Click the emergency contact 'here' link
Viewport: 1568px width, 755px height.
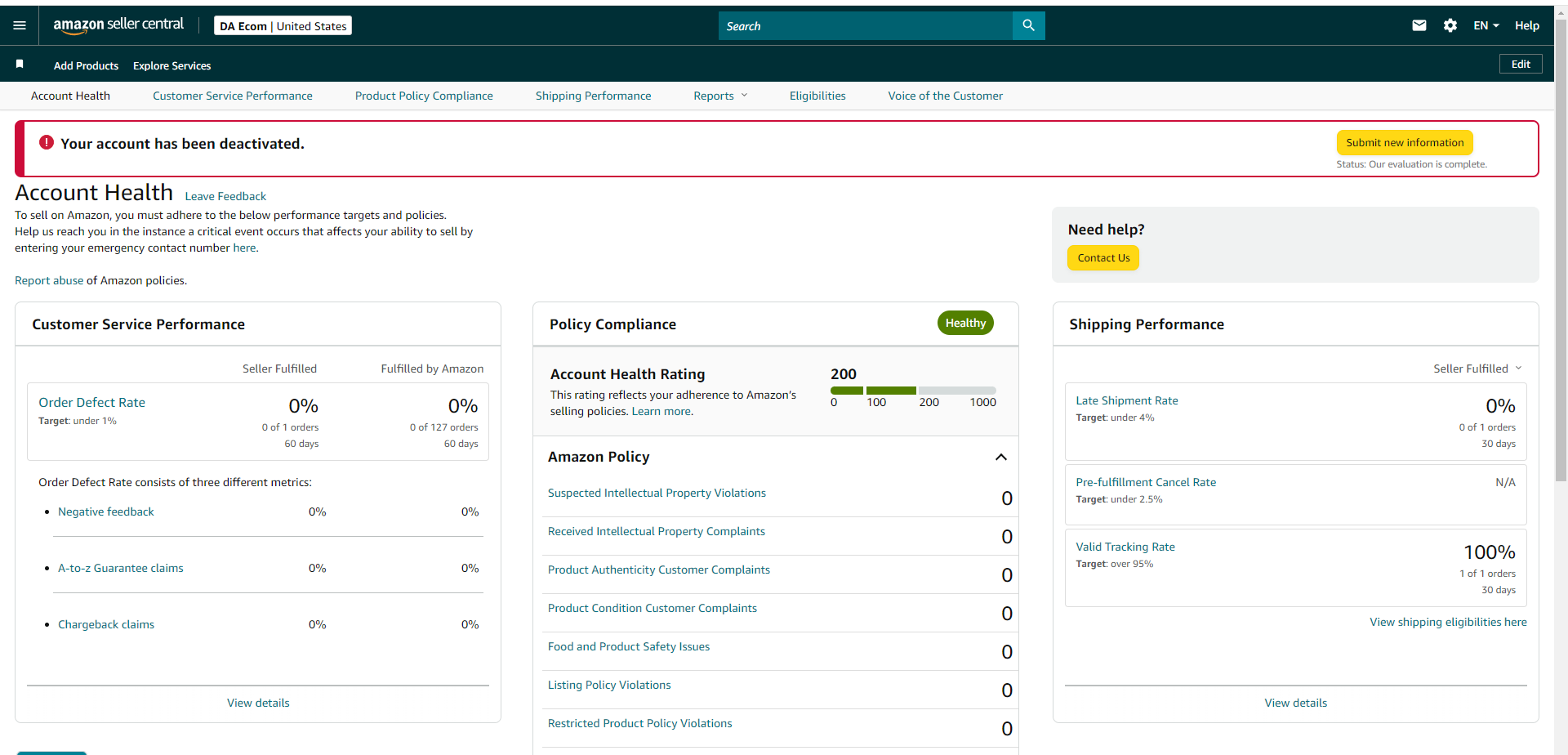[x=244, y=248]
